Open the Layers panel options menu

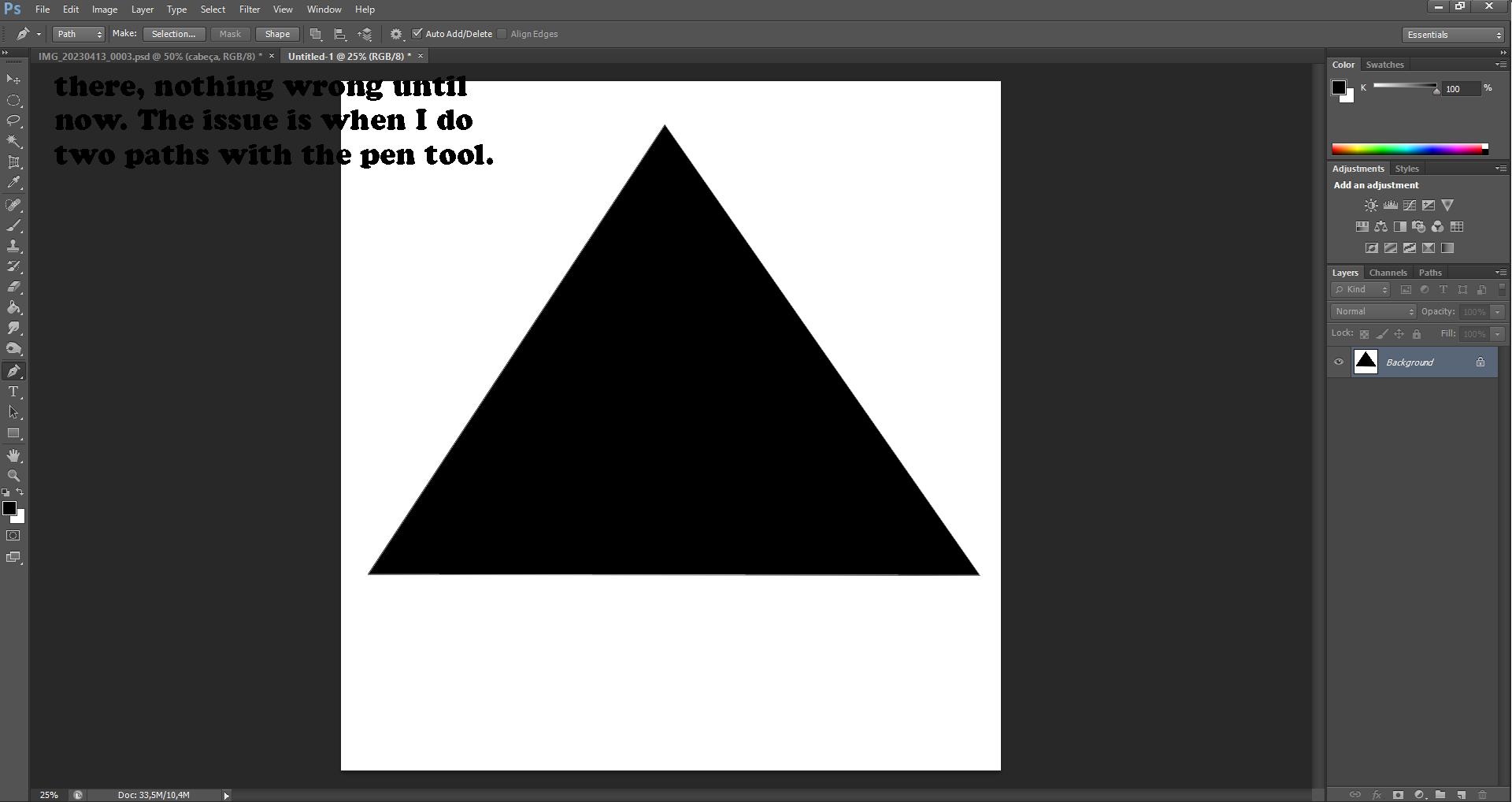[x=1501, y=273]
